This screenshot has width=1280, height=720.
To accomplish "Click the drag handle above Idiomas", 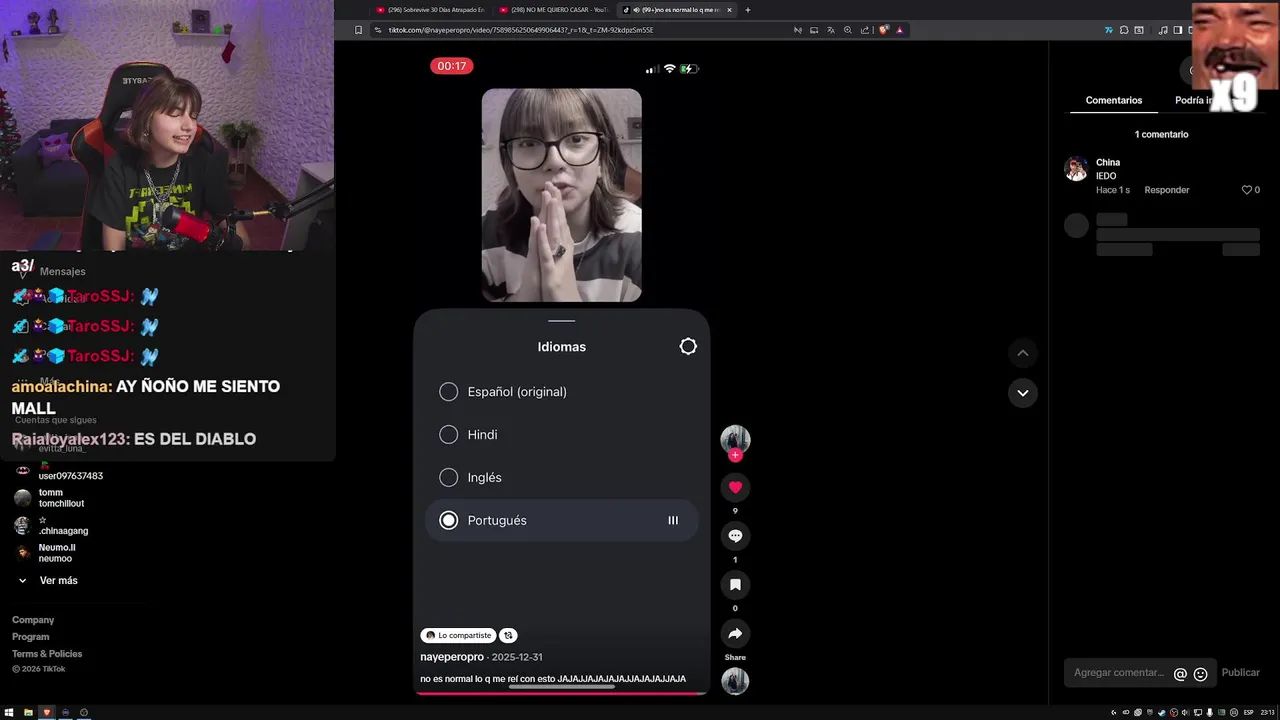I will click(x=562, y=321).
